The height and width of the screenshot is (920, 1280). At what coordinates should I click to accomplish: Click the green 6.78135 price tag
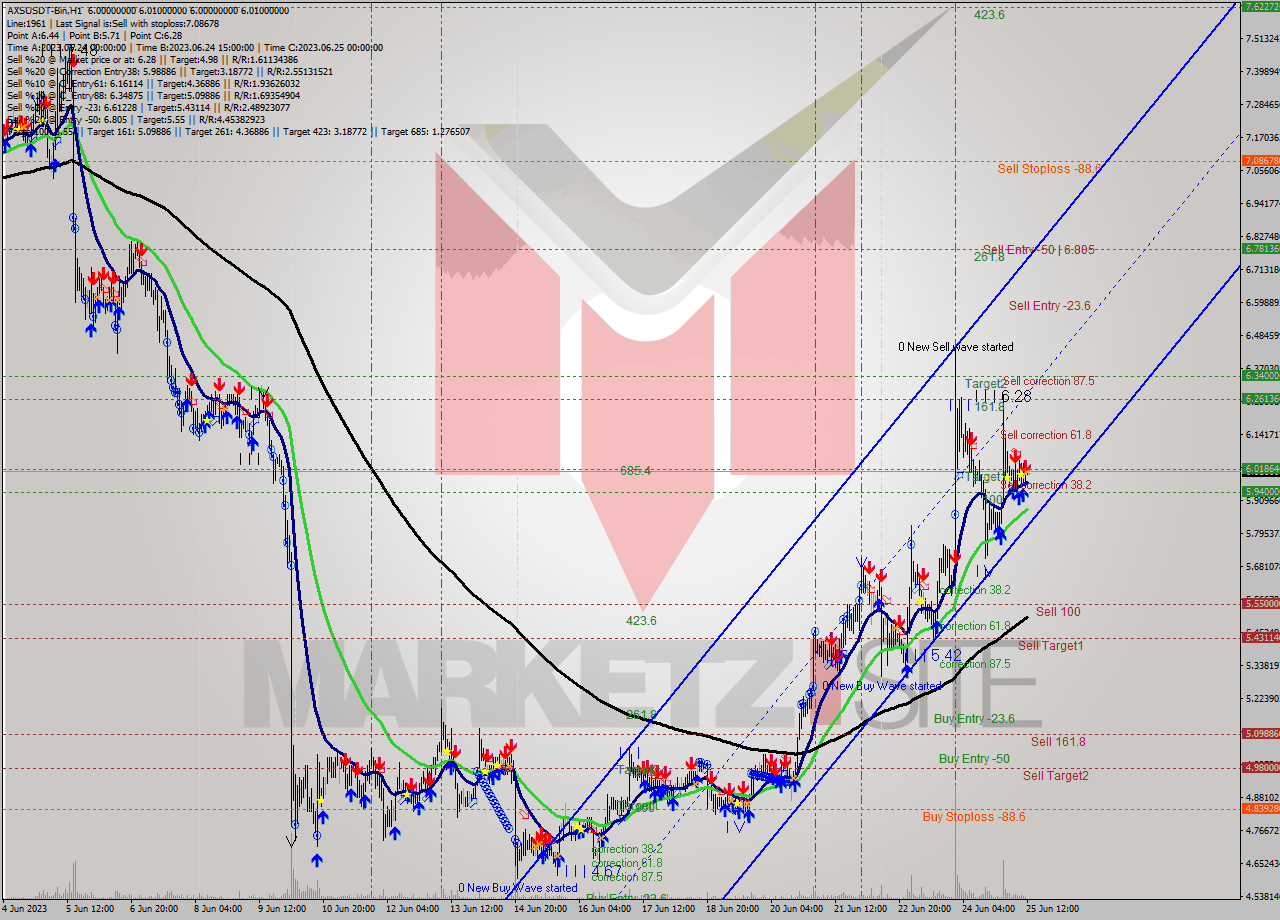[1259, 248]
